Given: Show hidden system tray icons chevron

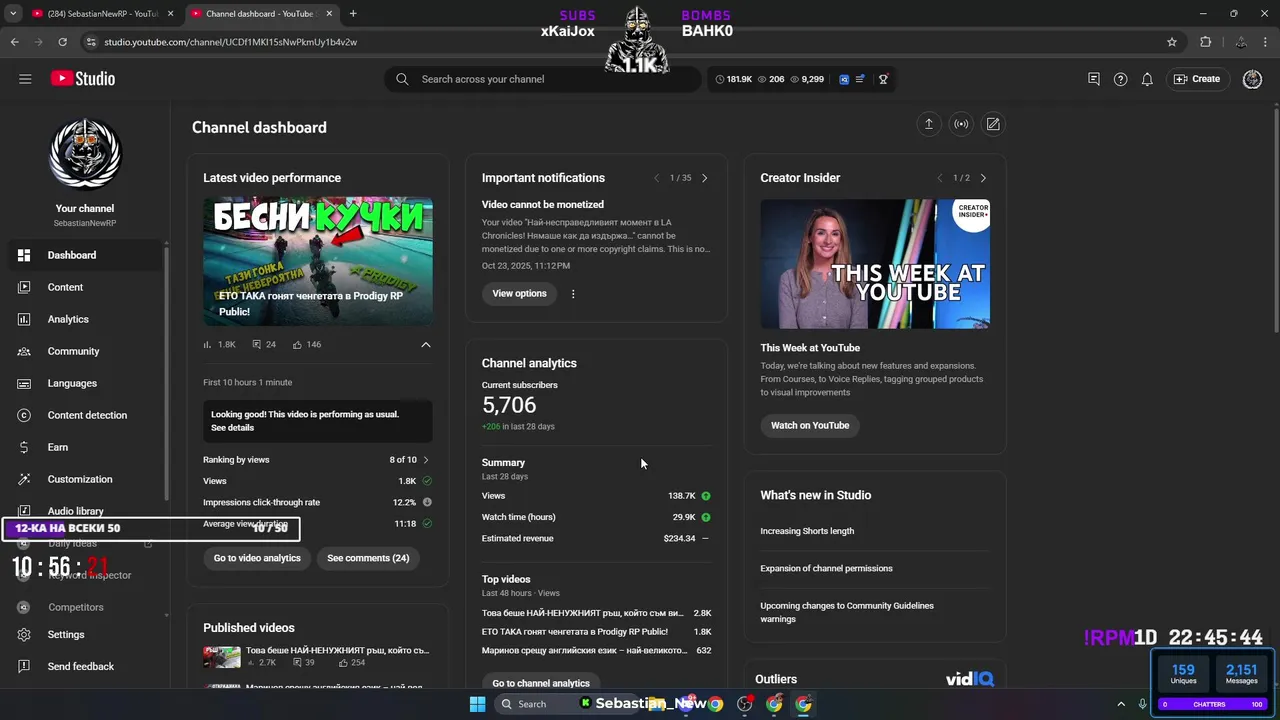Looking at the screenshot, I should click(1121, 704).
